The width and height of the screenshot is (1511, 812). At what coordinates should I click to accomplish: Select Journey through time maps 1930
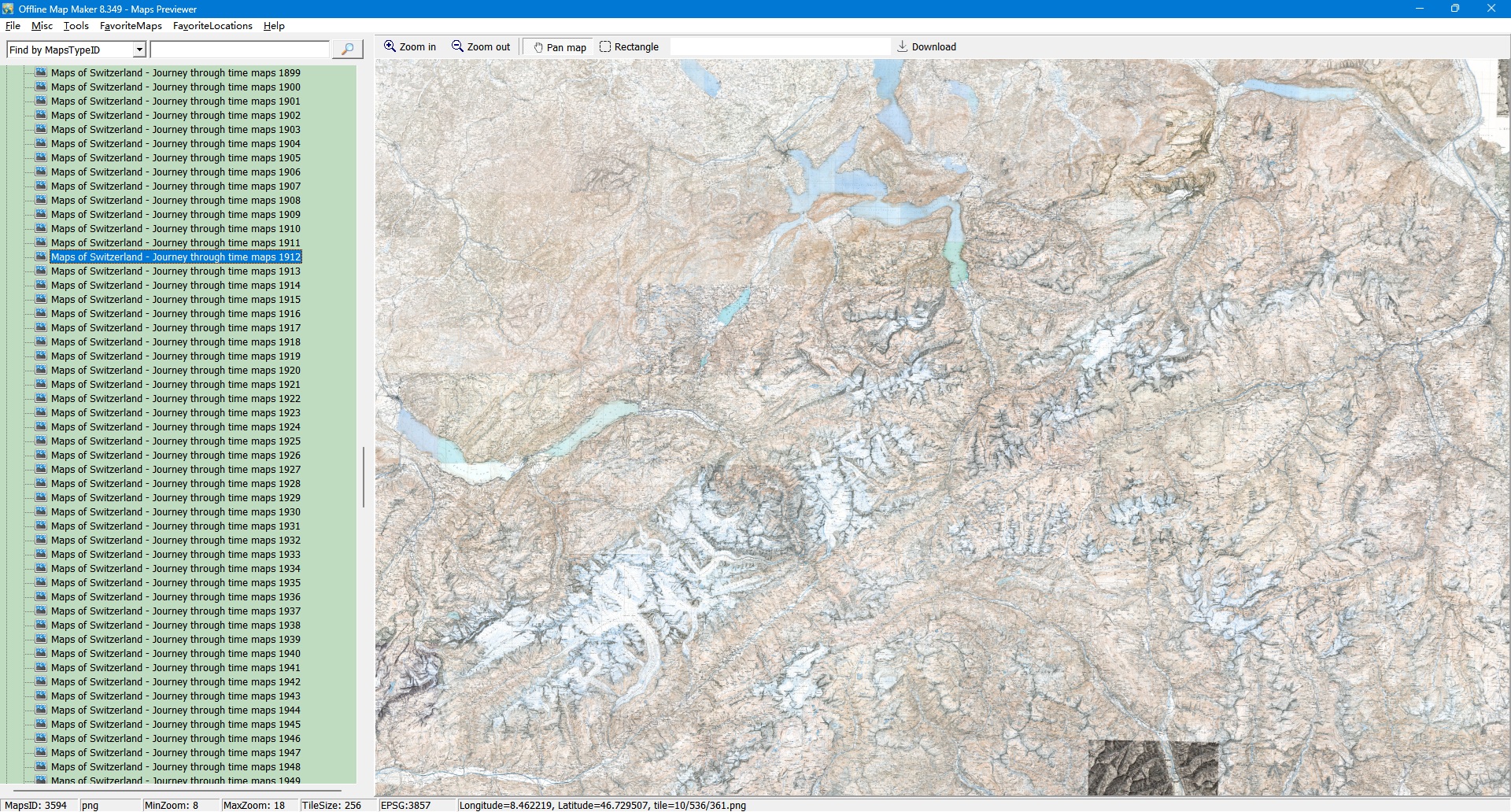(x=175, y=512)
